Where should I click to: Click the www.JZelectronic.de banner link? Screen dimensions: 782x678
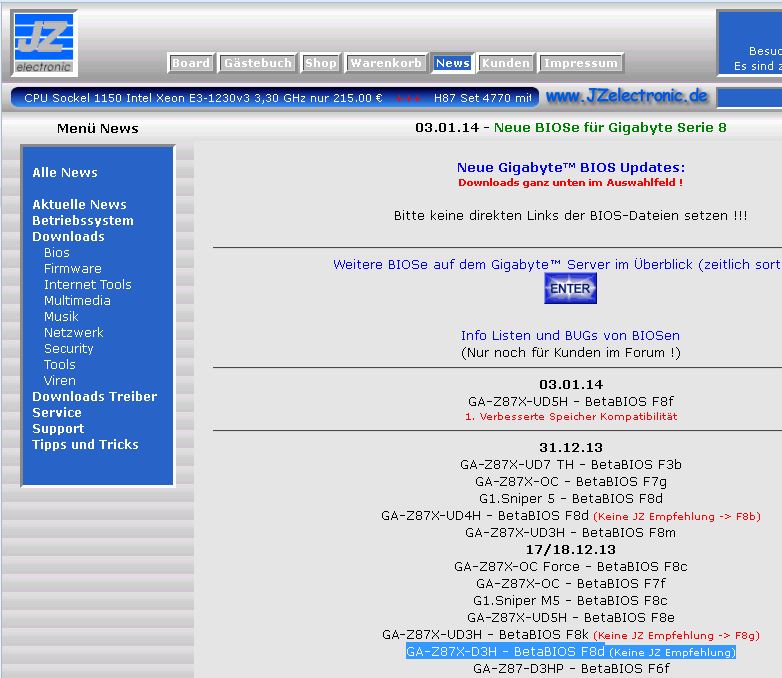point(626,96)
